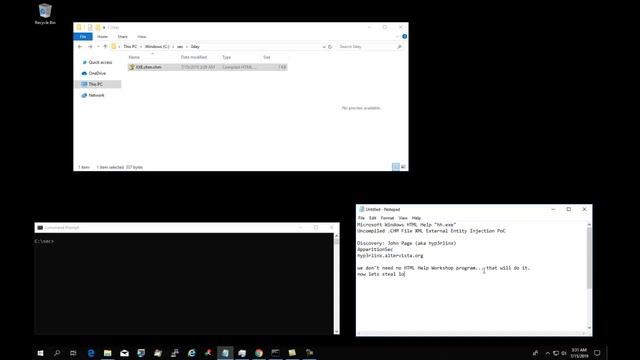This screenshot has height=360, width=640.
Task: Click Notepad scrollbar down arrow
Action: (x=589, y=328)
